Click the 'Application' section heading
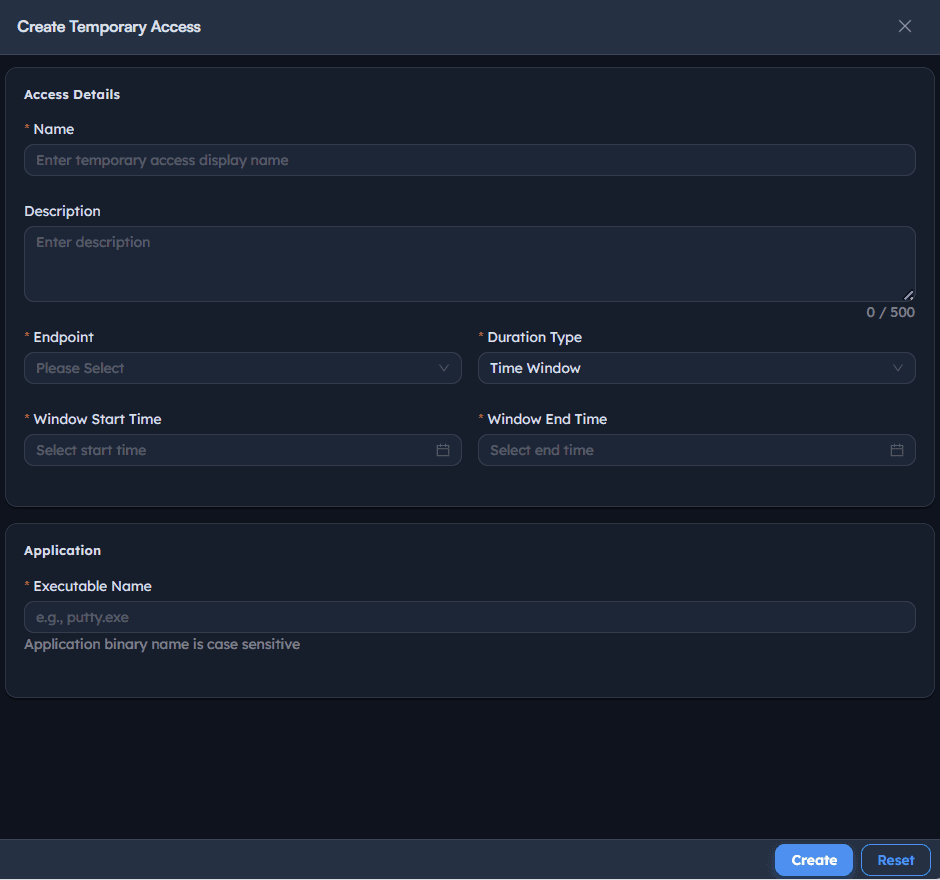This screenshot has width=940, height=880. pos(62,550)
